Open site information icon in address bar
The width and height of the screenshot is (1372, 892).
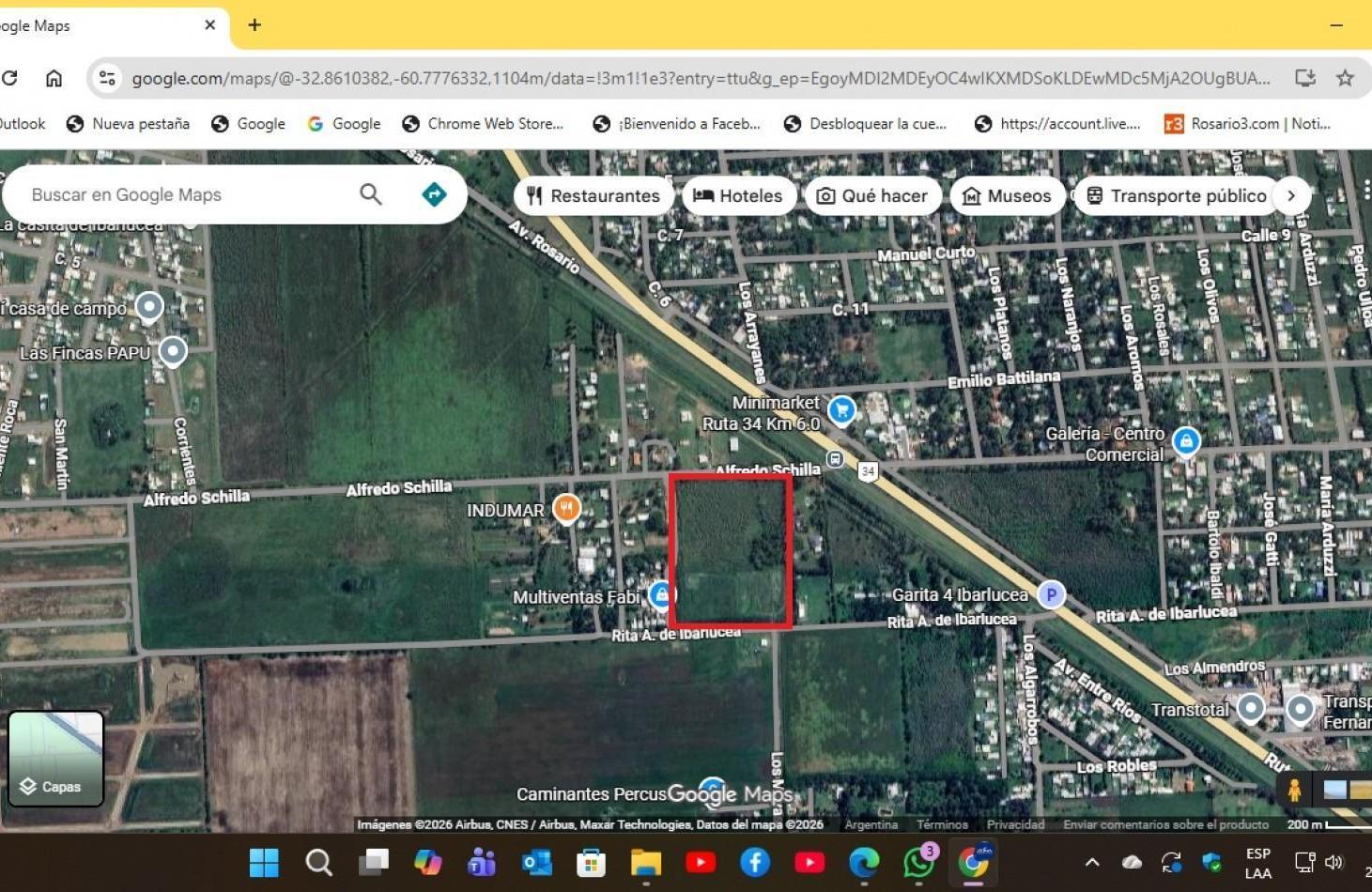click(x=108, y=78)
